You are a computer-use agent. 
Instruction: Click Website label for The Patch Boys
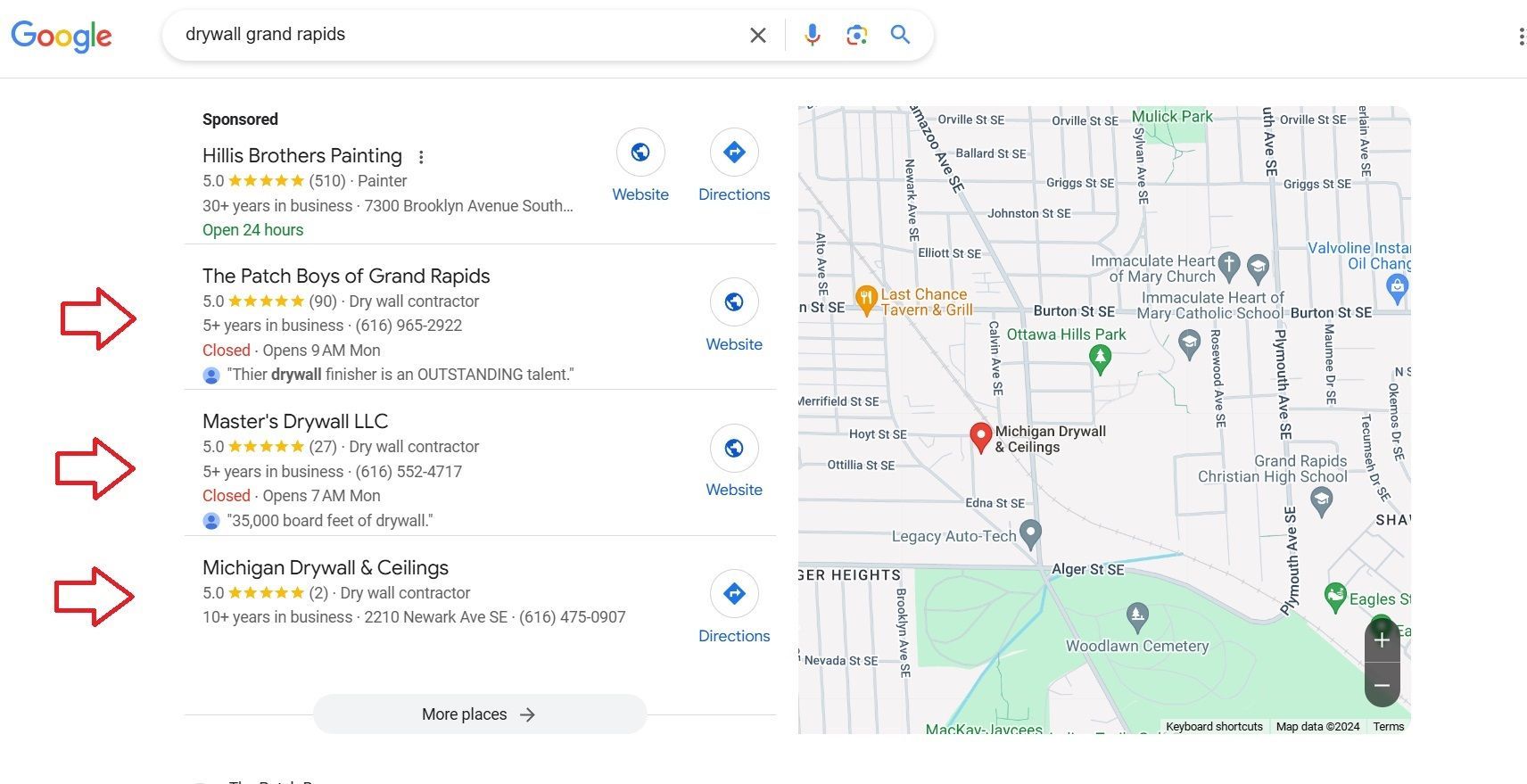tap(734, 344)
